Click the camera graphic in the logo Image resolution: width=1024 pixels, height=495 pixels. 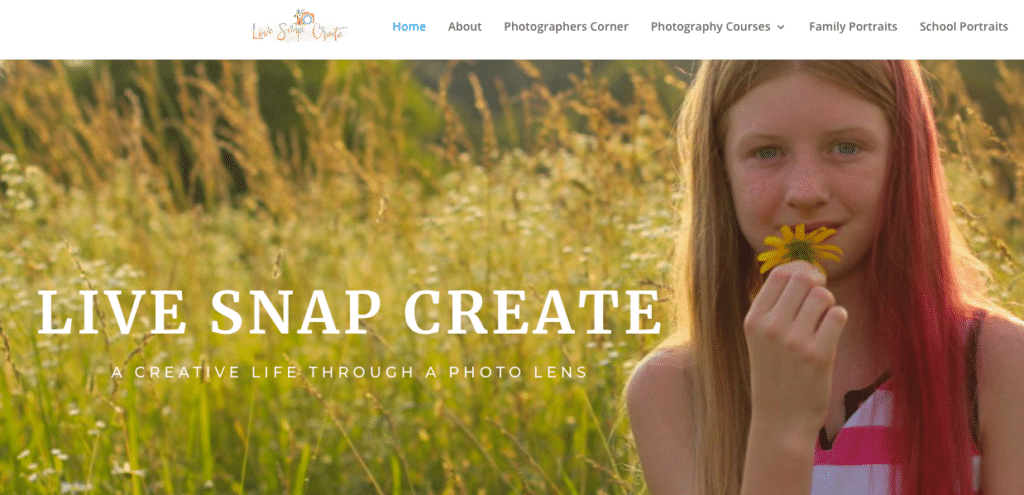click(303, 17)
